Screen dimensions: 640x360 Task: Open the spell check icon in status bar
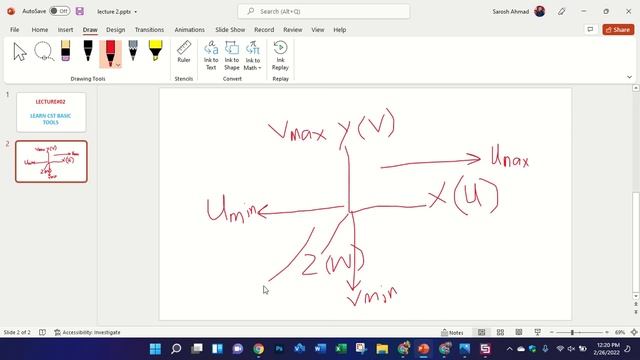click(42, 332)
